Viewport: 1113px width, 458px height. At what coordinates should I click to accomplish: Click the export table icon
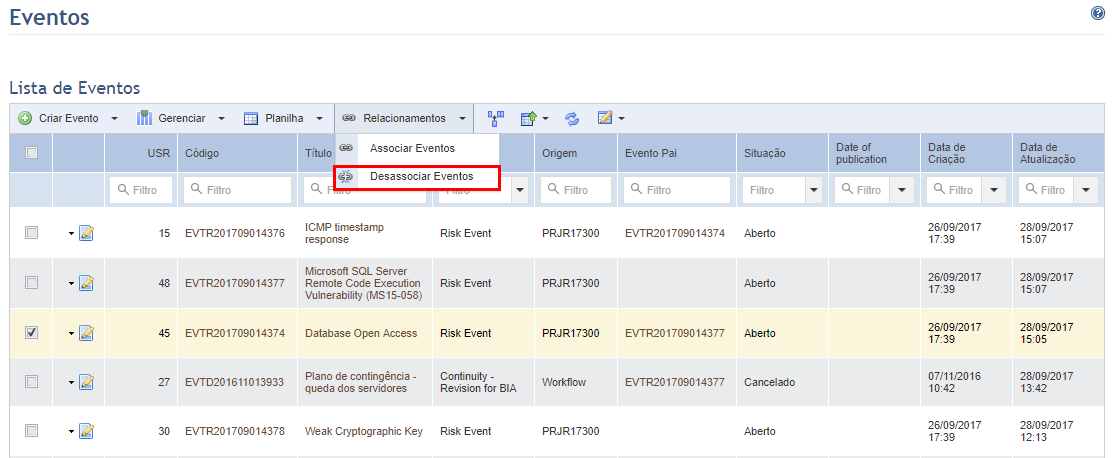[529, 119]
